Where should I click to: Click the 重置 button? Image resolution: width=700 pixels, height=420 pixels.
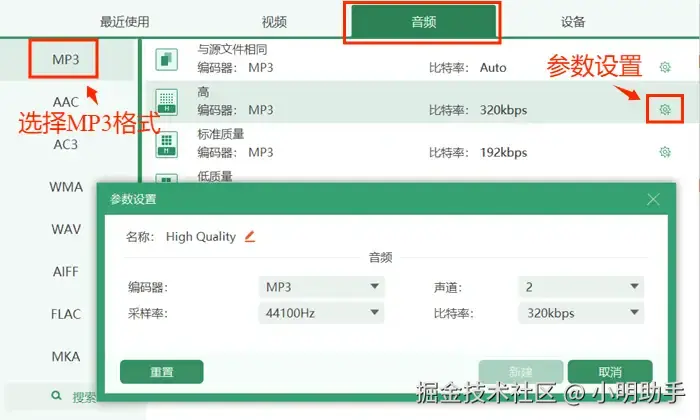coord(162,372)
